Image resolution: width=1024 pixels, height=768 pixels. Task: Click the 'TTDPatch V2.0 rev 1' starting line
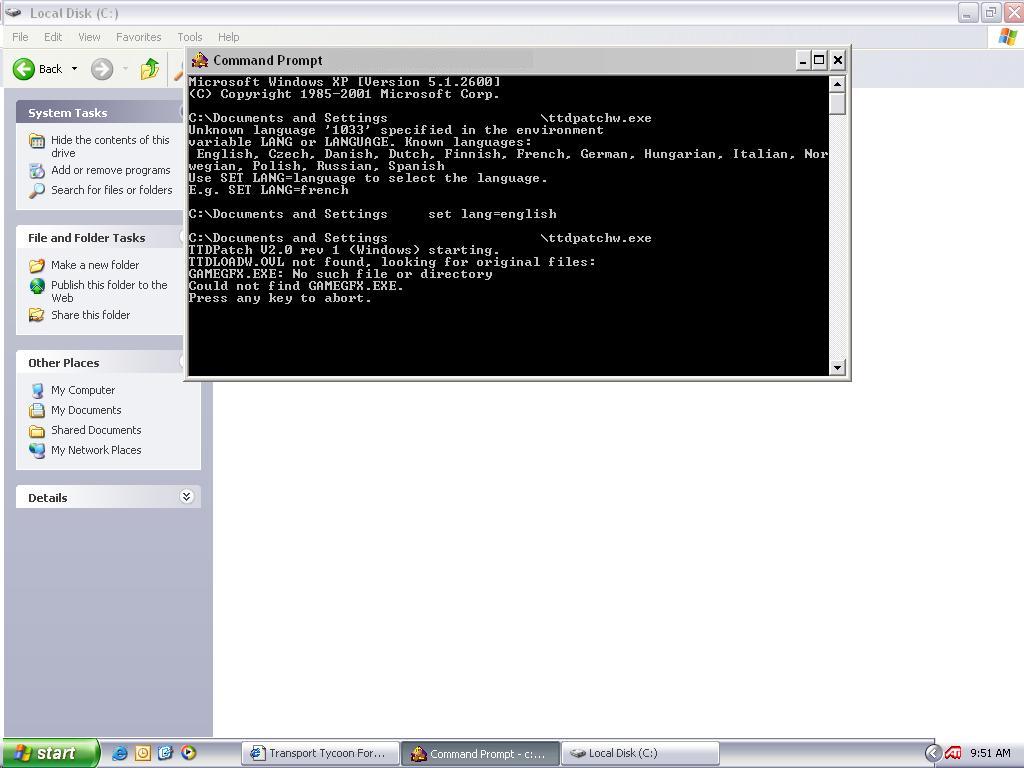pyautogui.click(x=344, y=250)
